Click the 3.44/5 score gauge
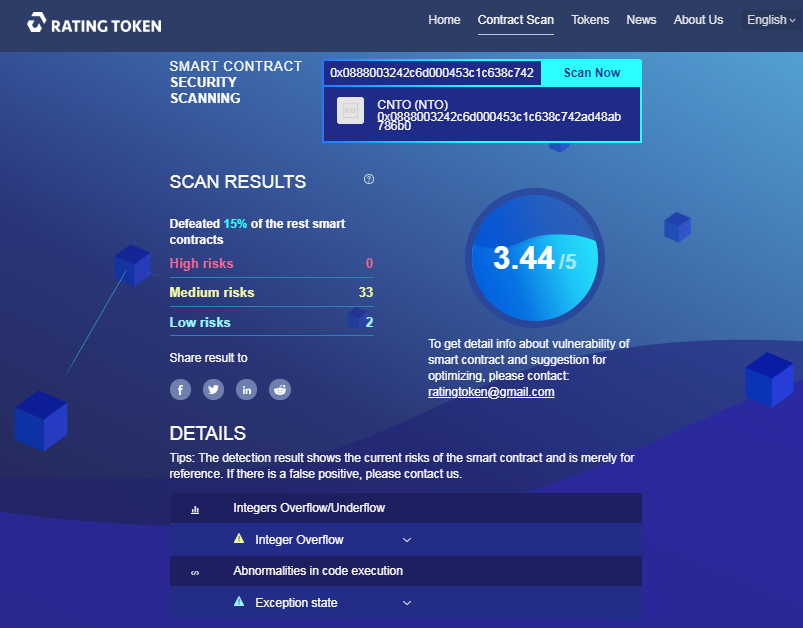Screen dimensions: 803x628 [535, 258]
